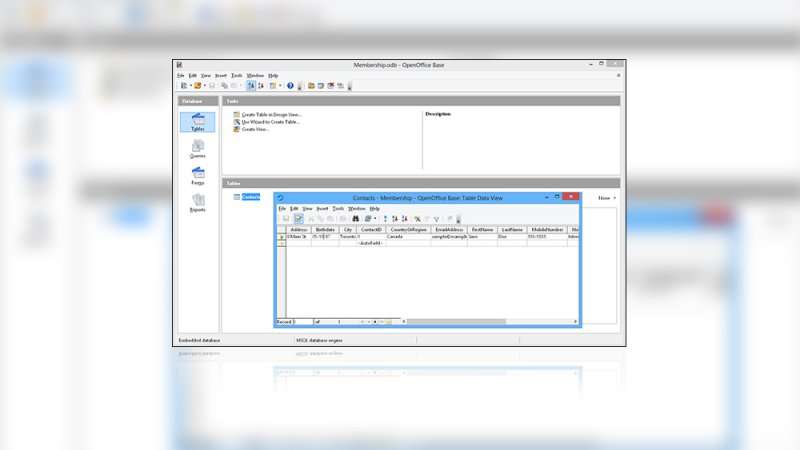Open Window menu in Table Data View
Viewport: 800px width, 450px height.
point(357,209)
